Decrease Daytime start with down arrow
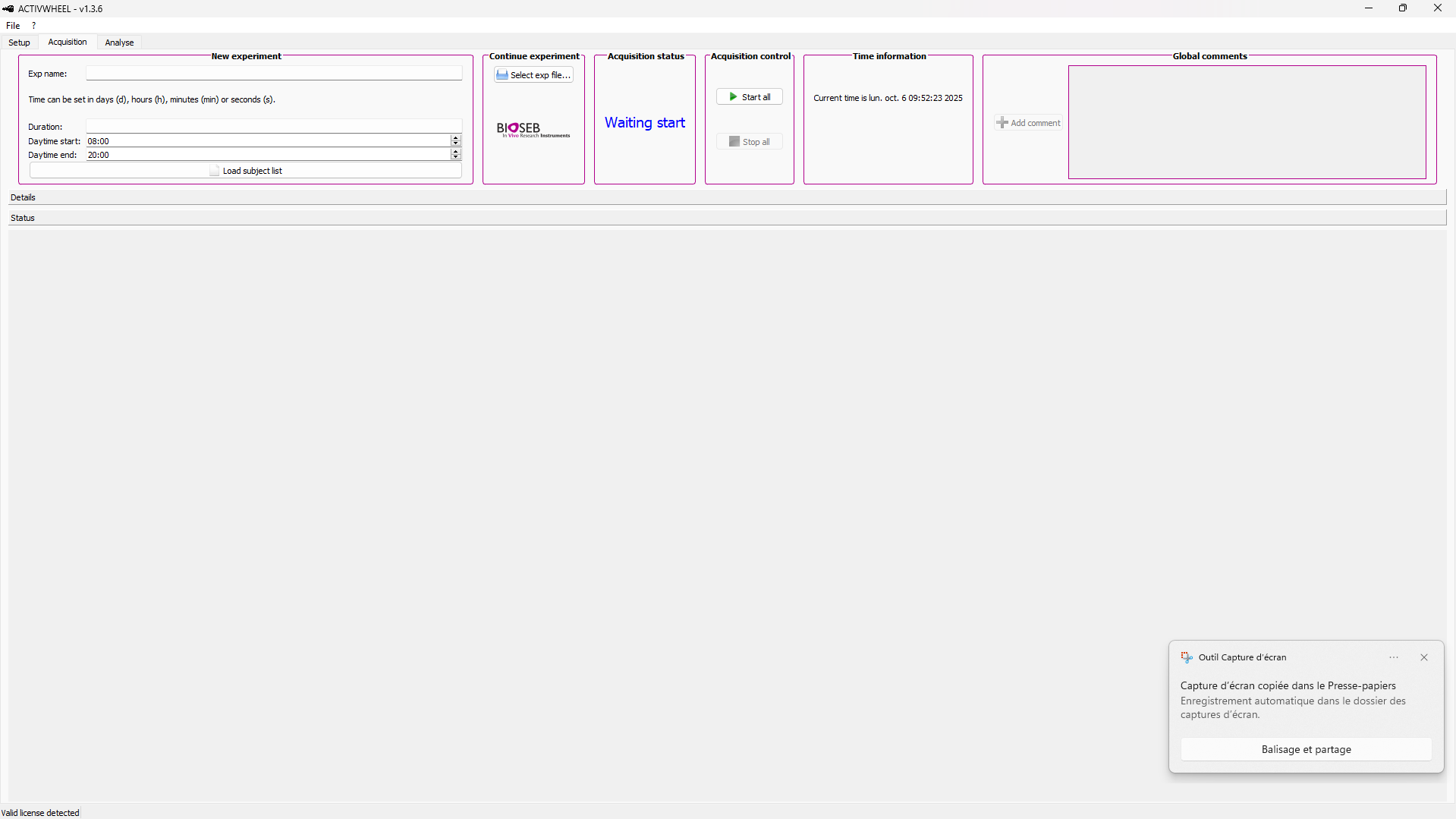This screenshot has width=1456, height=819. click(455, 143)
